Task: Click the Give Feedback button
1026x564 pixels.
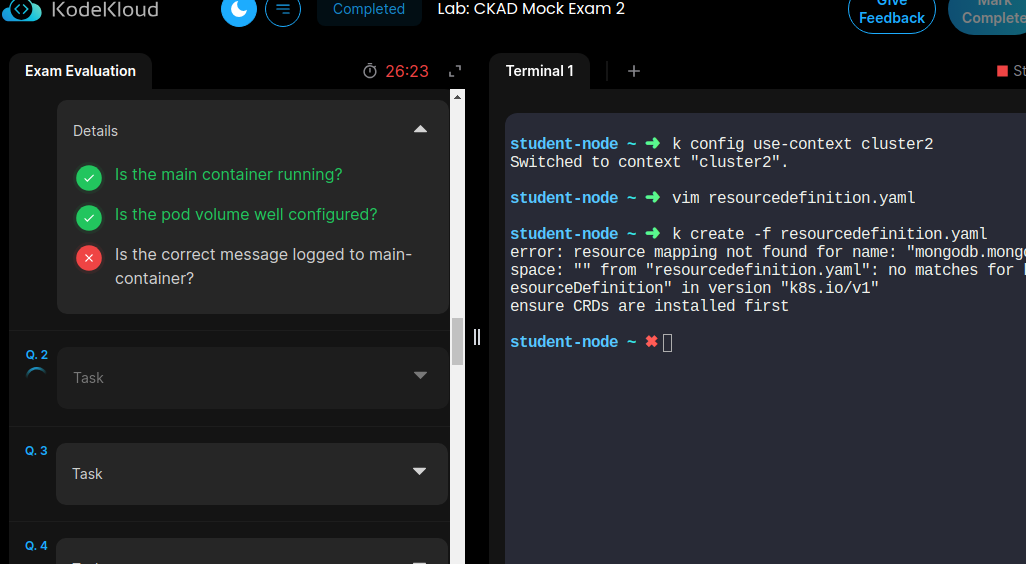Action: tap(891, 12)
